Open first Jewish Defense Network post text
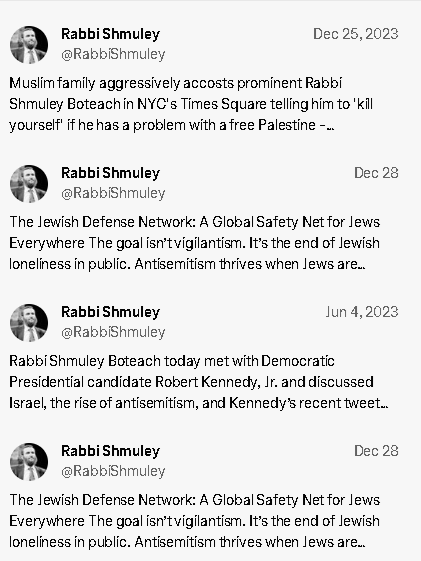 click(x=194, y=243)
